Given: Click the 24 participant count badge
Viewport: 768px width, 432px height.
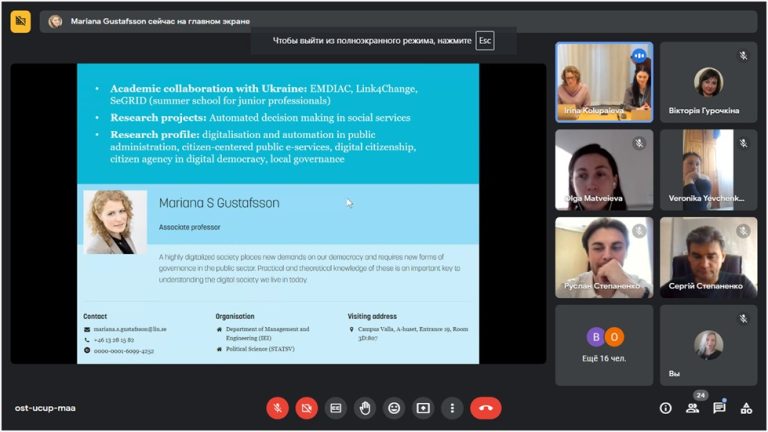Looking at the screenshot, I should [x=700, y=395].
